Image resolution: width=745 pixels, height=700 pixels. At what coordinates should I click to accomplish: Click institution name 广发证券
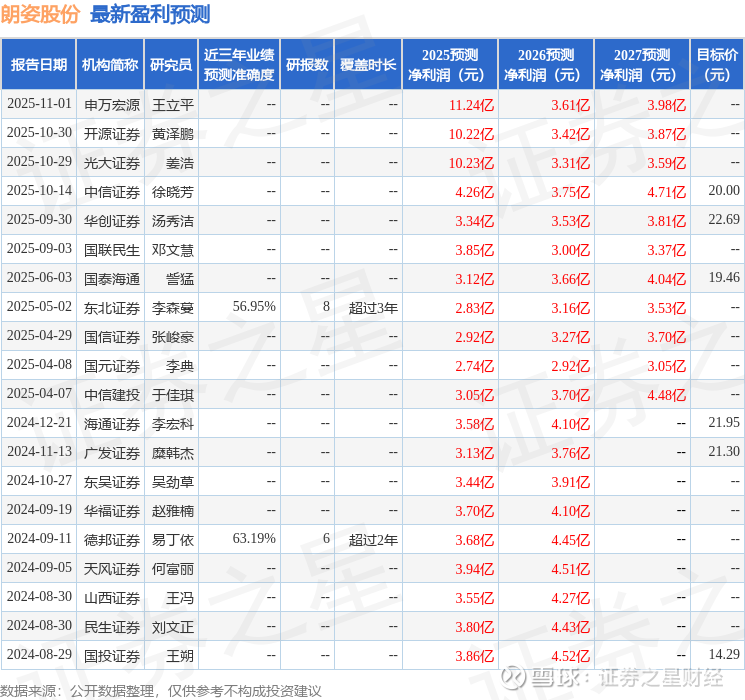112,453
